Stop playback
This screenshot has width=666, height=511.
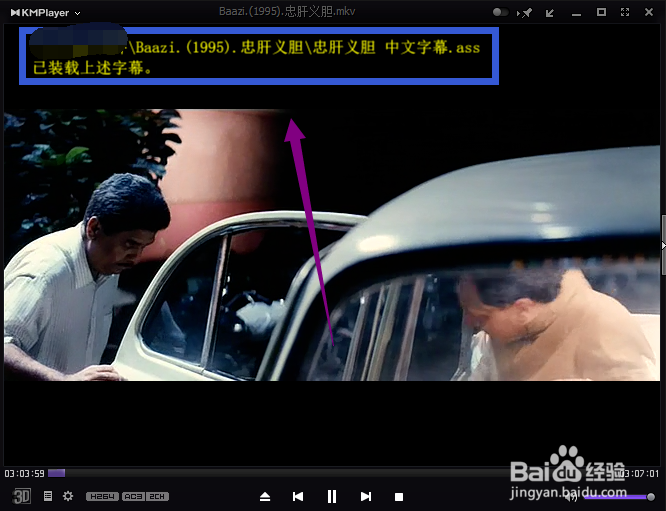(x=398, y=497)
